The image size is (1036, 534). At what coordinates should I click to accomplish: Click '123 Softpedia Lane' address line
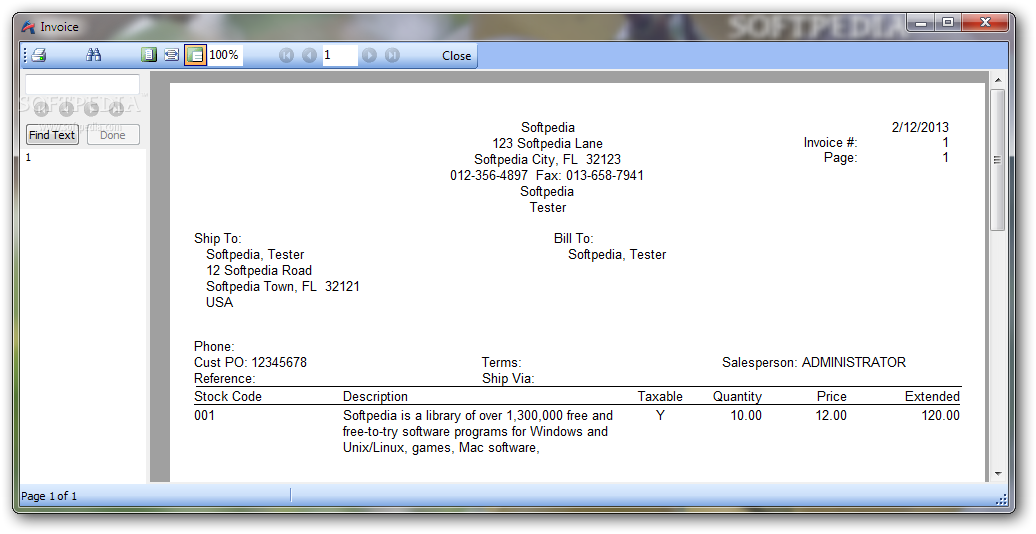(547, 143)
